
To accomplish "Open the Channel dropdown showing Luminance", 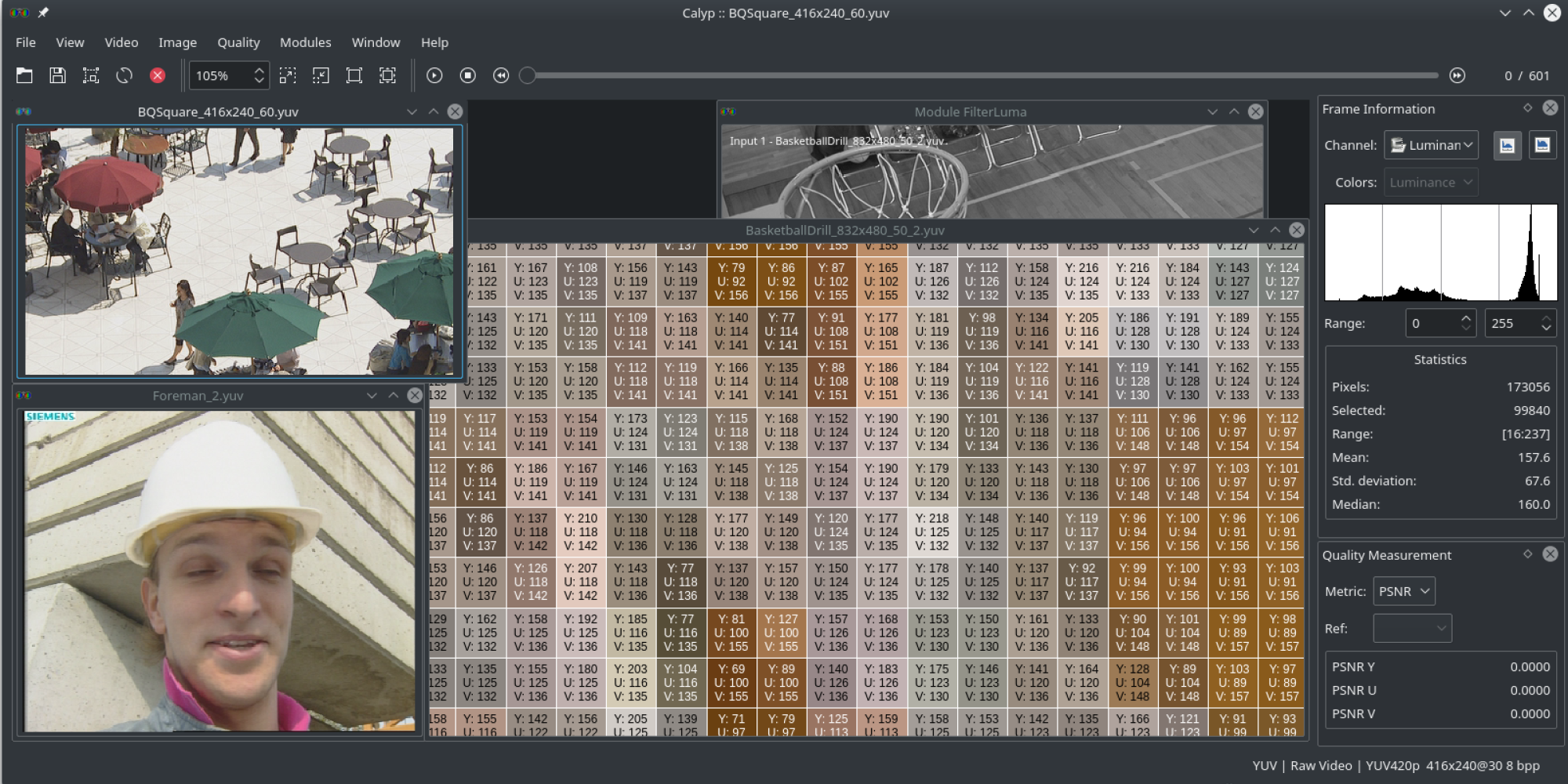I will pos(1431,145).
